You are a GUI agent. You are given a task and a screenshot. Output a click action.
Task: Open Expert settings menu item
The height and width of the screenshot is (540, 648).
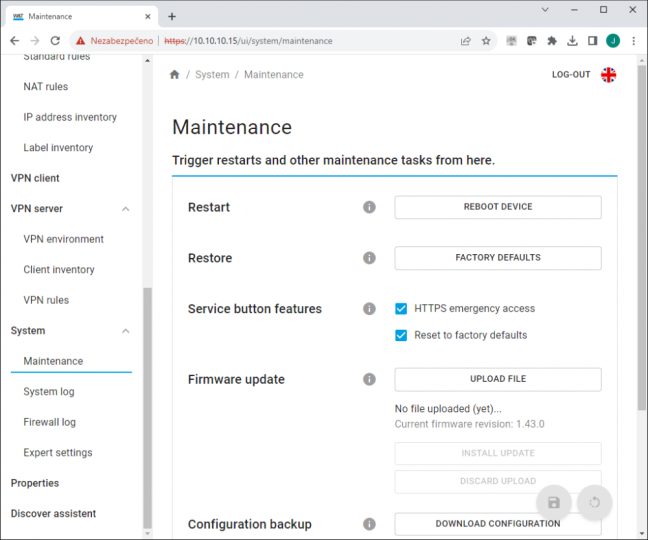click(x=57, y=453)
